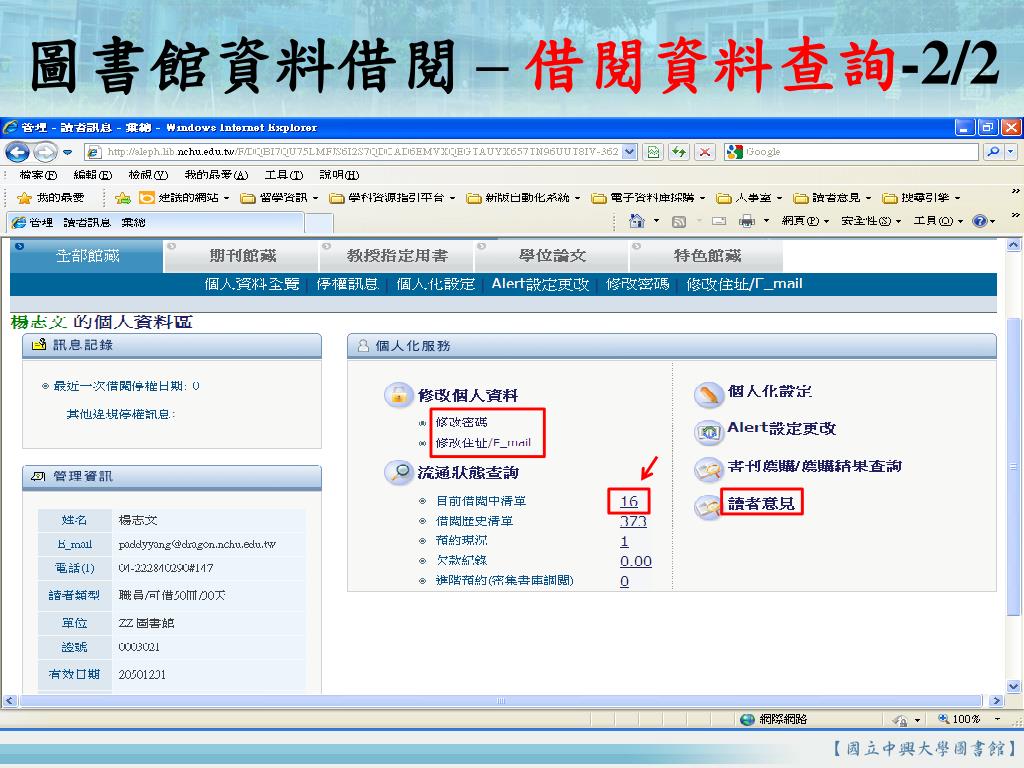This screenshot has height=768, width=1024.
Task: Click the browser Back arrow button
Action: pos(17,152)
